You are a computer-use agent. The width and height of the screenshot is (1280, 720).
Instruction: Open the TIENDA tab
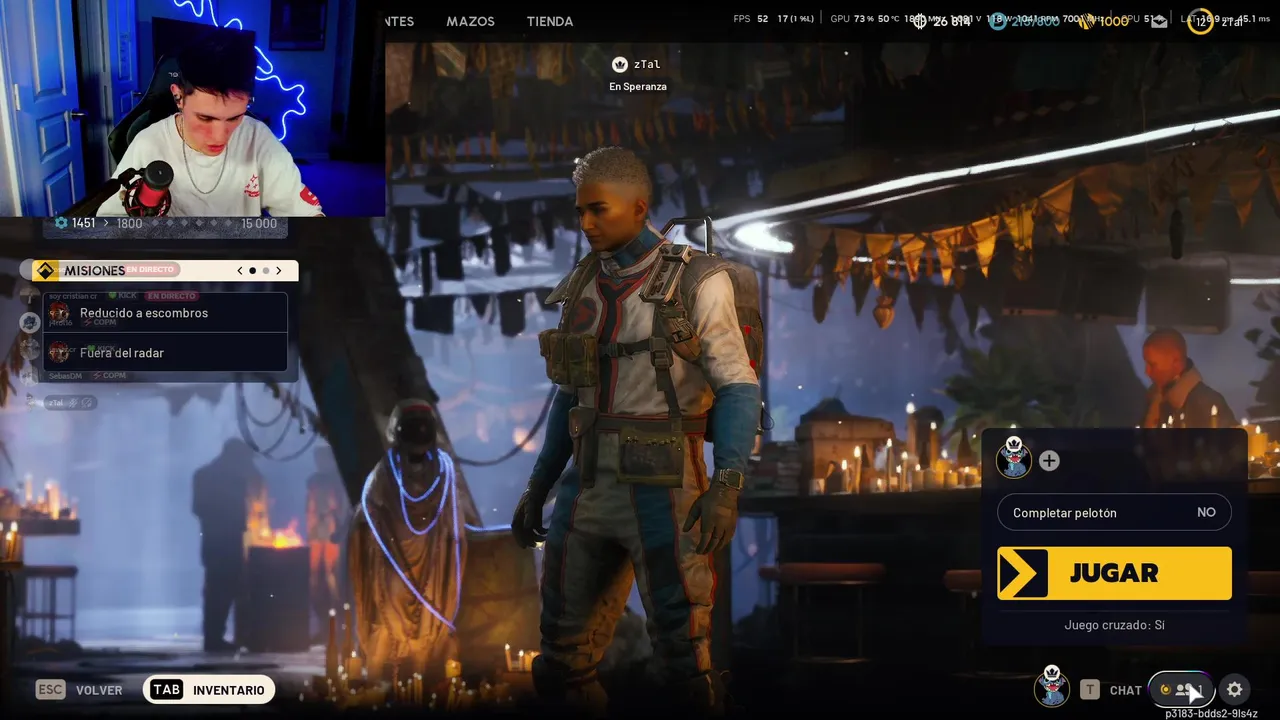pyautogui.click(x=550, y=21)
